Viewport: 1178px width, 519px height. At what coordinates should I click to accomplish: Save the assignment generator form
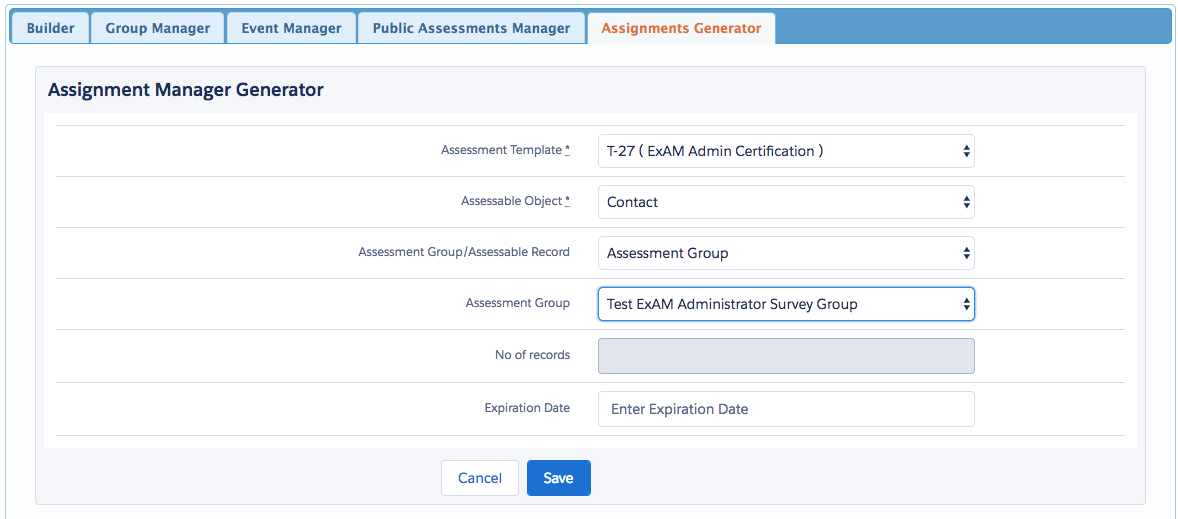point(558,478)
